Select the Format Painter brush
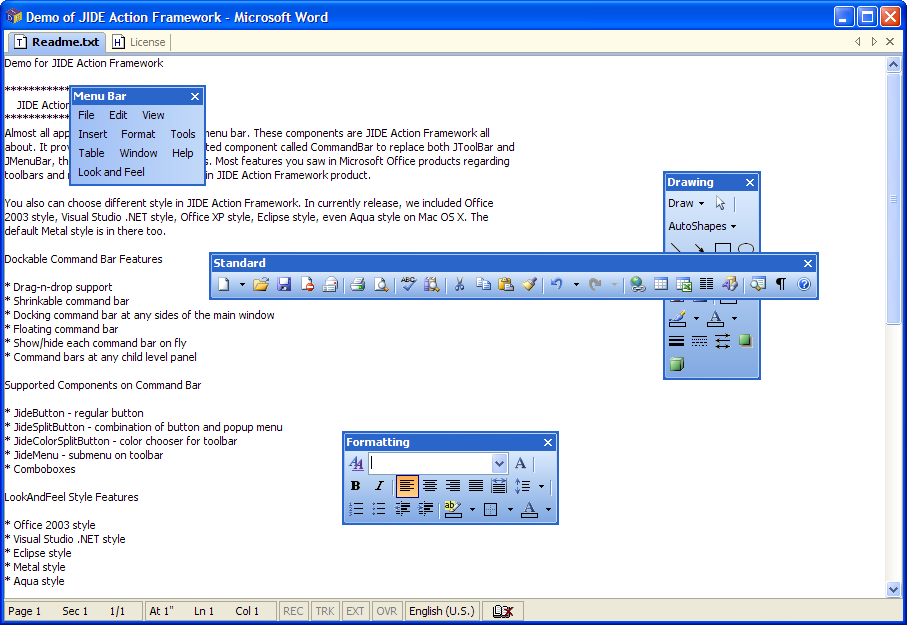 [529, 284]
